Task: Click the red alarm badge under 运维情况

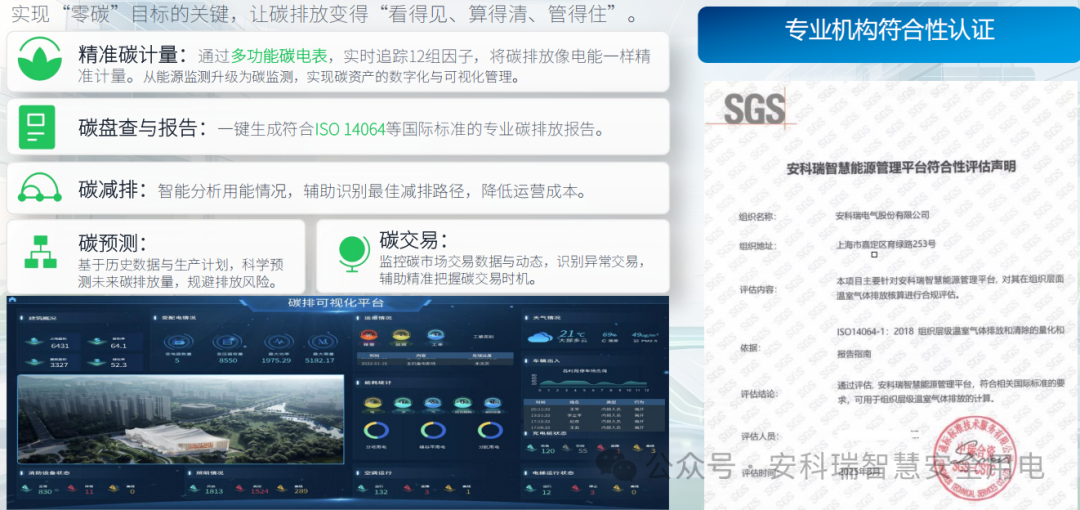Action: click(368, 336)
